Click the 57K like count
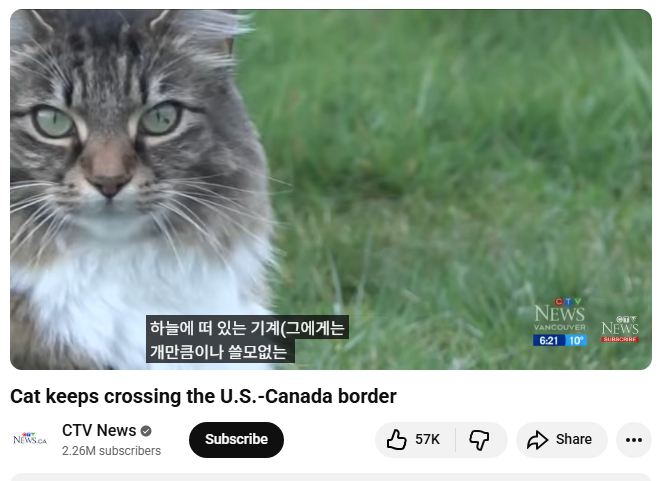 coord(427,439)
